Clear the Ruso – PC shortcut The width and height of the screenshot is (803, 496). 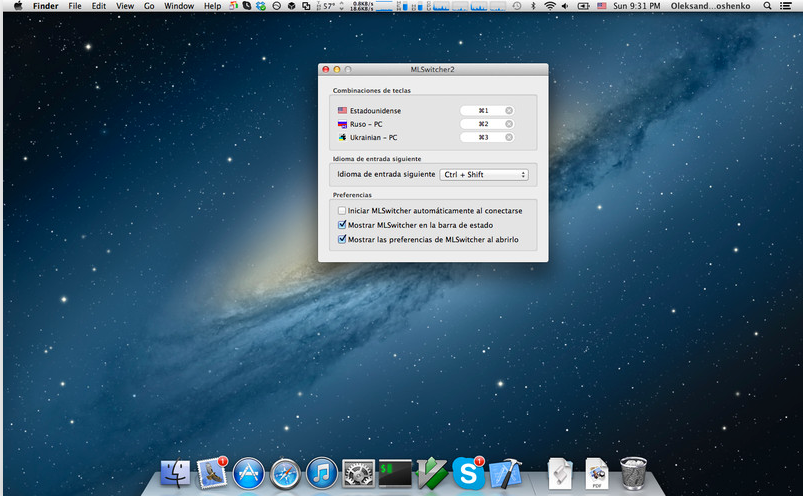coord(509,124)
